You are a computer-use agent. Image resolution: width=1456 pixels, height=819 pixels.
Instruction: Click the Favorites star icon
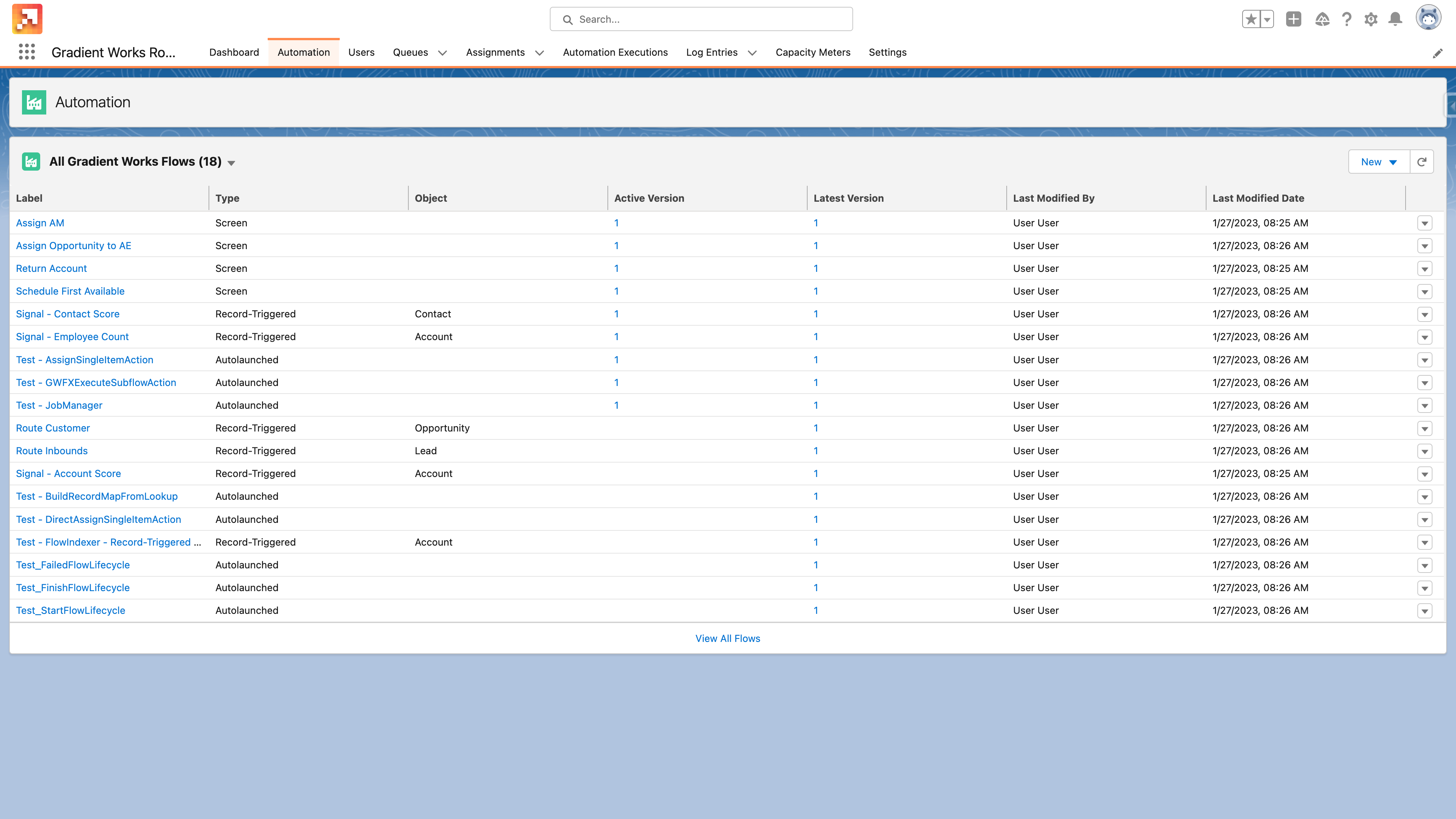[1251, 19]
